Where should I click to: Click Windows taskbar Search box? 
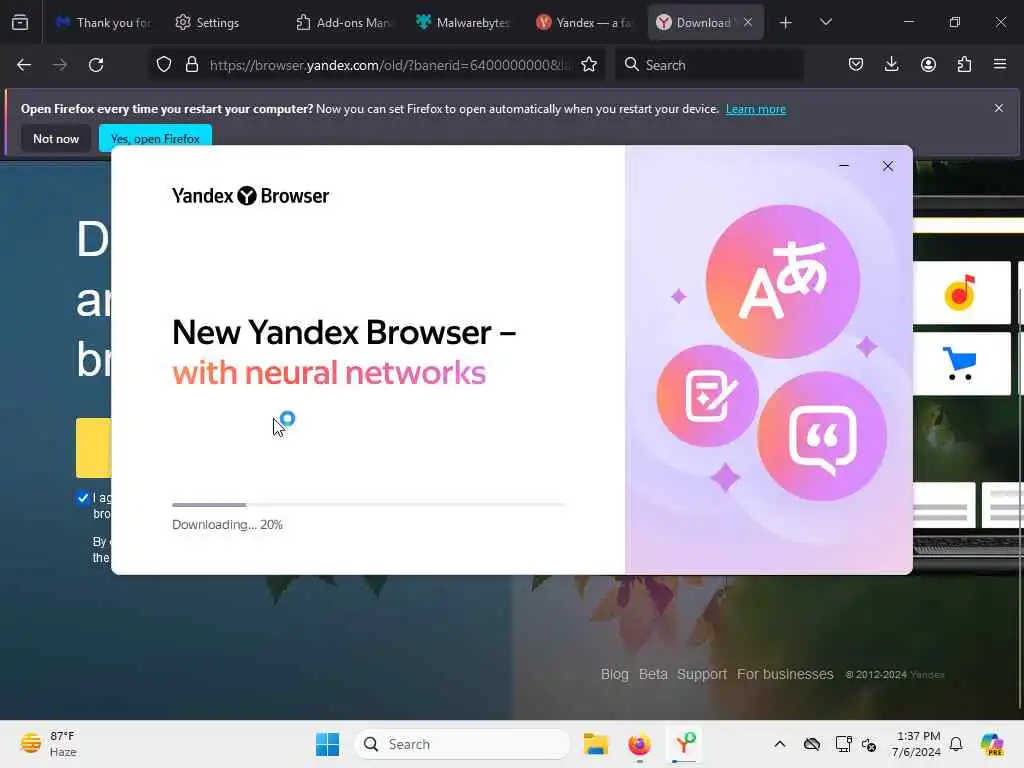(462, 744)
